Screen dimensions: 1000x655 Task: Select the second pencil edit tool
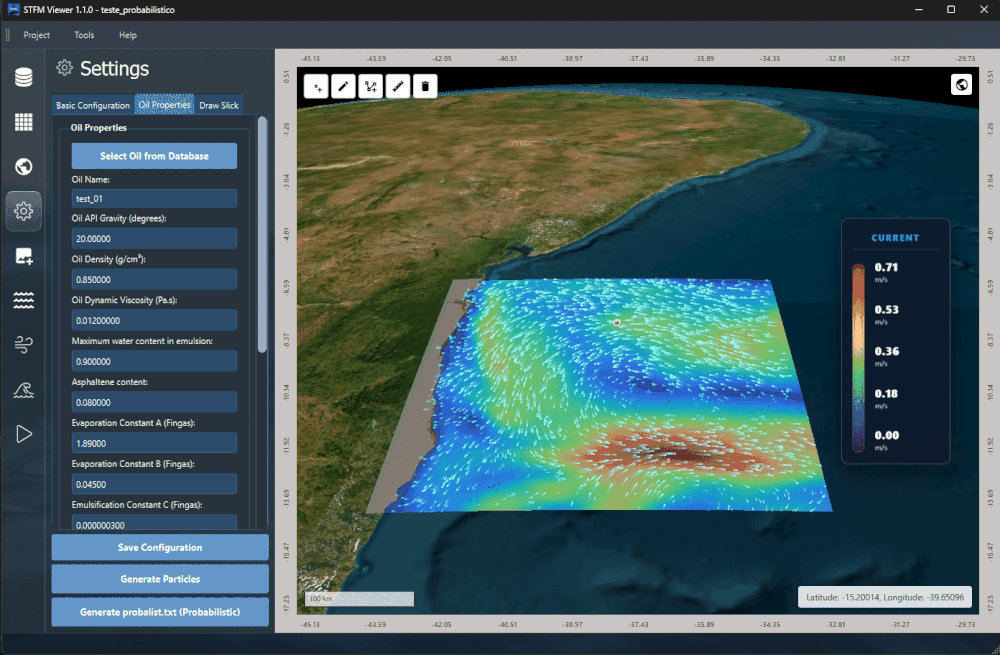[x=398, y=86]
